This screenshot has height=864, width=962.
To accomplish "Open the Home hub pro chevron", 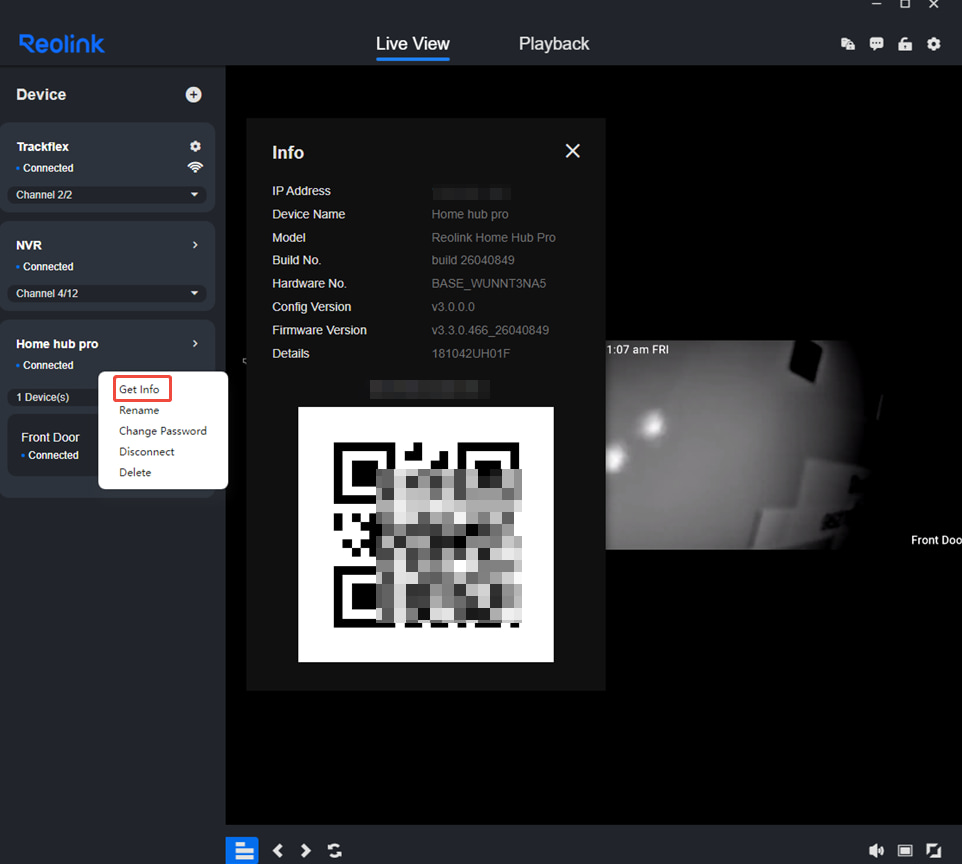I will click(x=195, y=344).
